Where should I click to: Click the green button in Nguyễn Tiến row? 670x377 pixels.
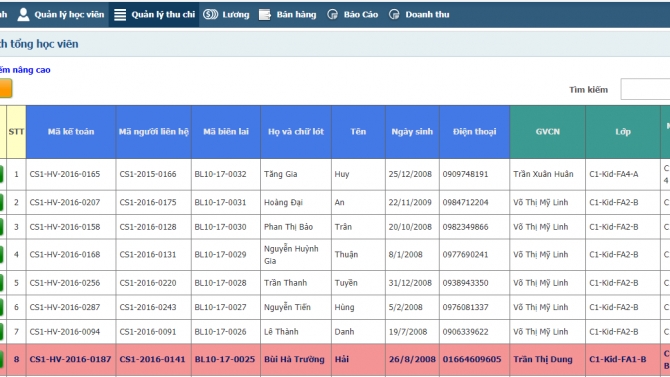(2, 307)
